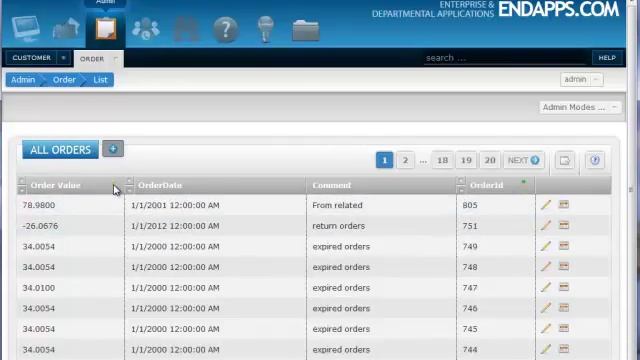640x360 pixels.
Task: Click the search input field
Action: click(505, 58)
